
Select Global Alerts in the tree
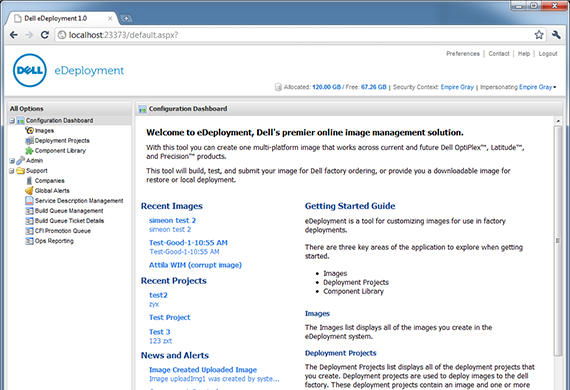52,190
